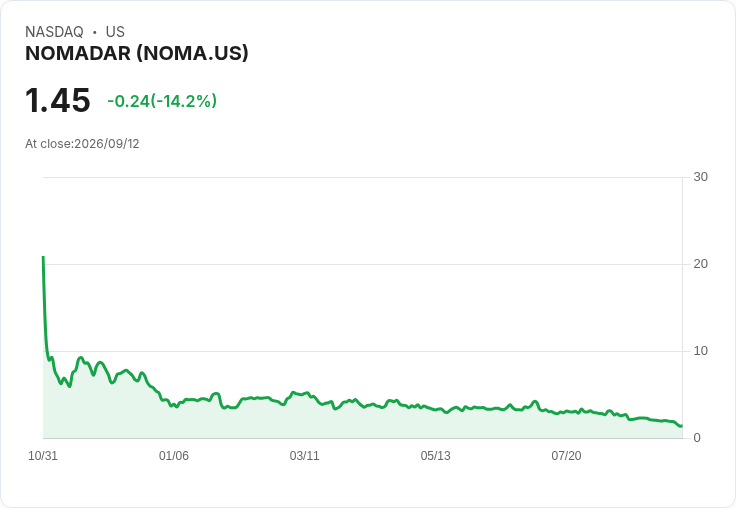Click the 10/31 date axis label
This screenshot has width=736, height=508.
pos(43,456)
